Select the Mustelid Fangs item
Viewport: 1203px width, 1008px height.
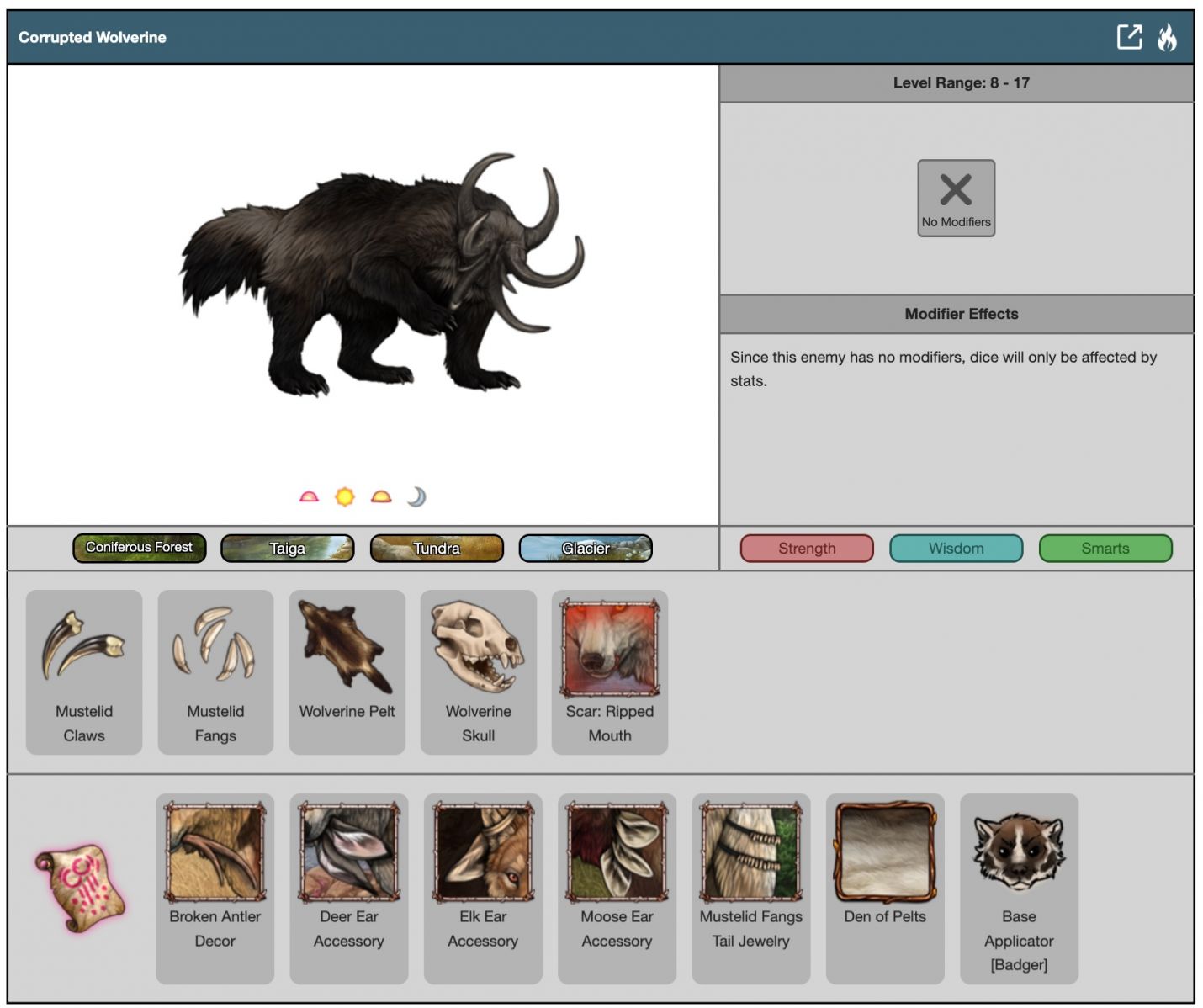click(215, 671)
